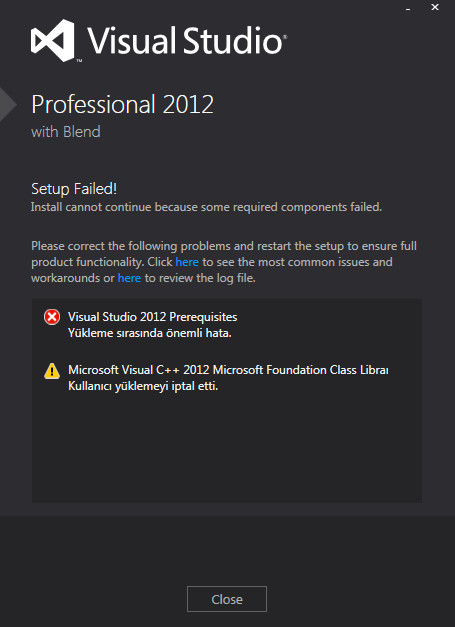The width and height of the screenshot is (455, 627).
Task: Click the Visual Studio infinity logo icon
Action: coord(53,40)
